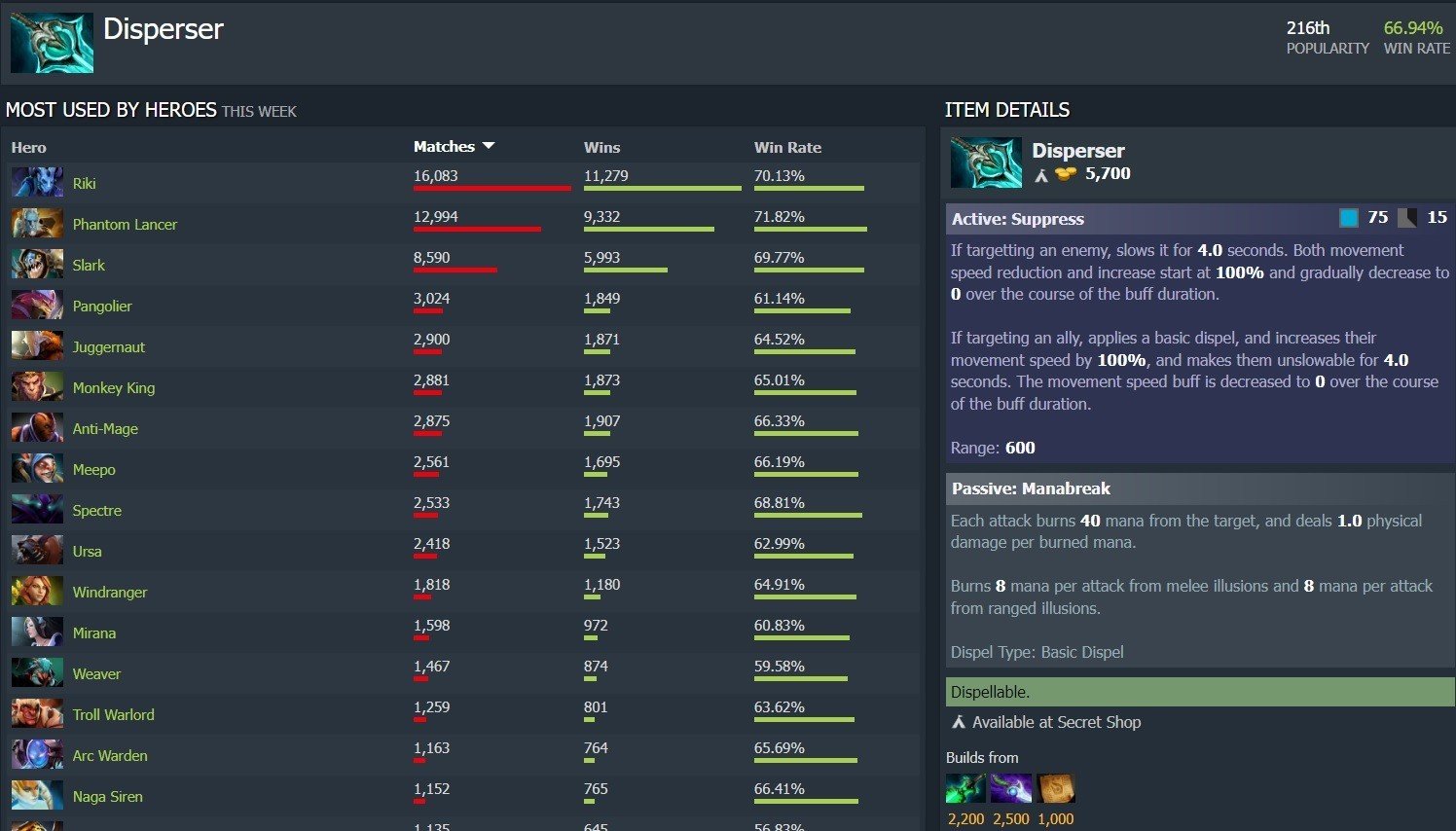
Task: Follow the Naga Siren link
Action: (x=107, y=796)
